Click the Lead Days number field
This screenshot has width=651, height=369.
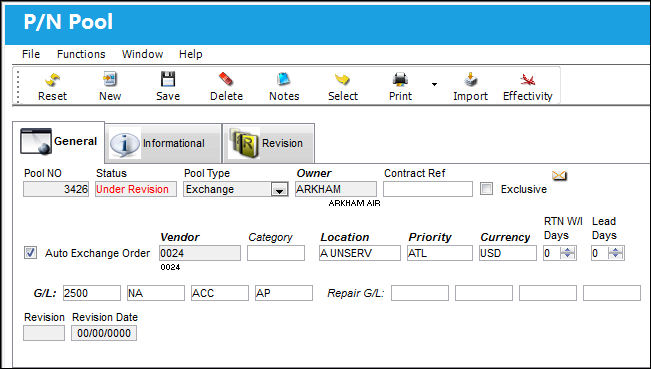click(600, 253)
